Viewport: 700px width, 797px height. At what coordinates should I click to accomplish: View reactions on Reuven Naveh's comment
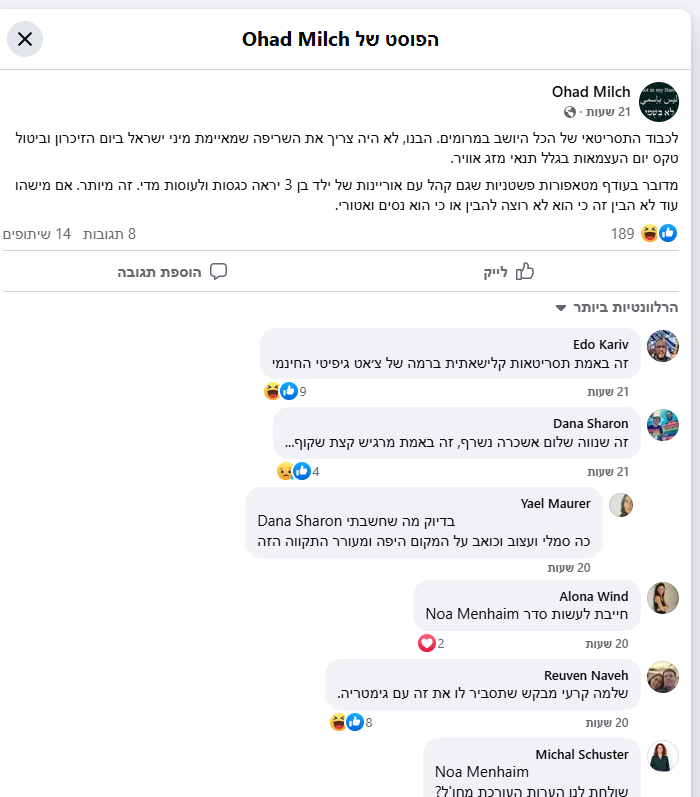coord(345,722)
